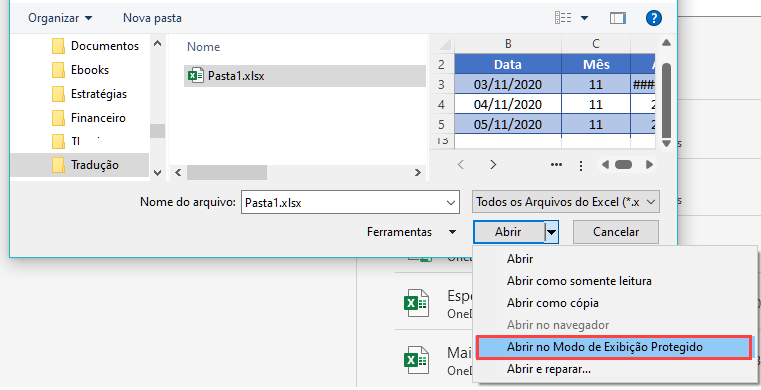Click the Excel icon of Pasta1.xlsx
The image size is (761, 390).
196,76
